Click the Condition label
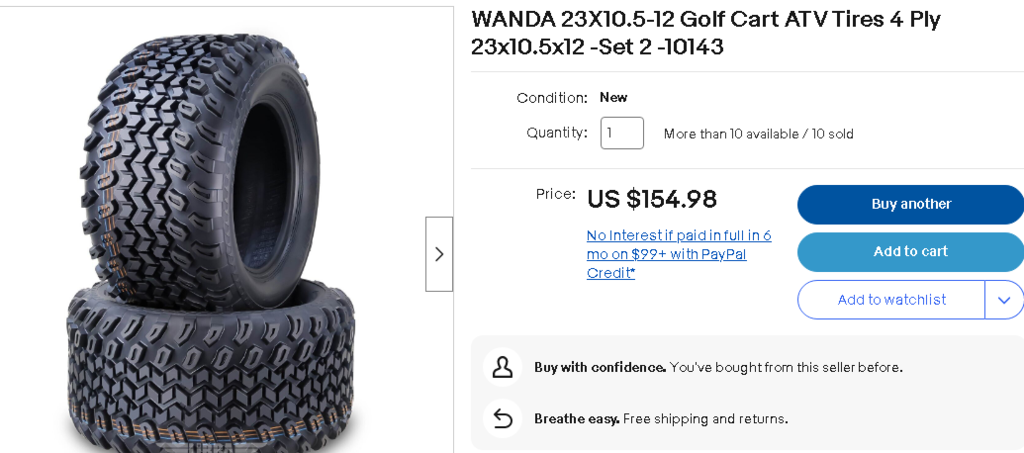Image resolution: width=1024 pixels, height=453 pixels. pyautogui.click(x=552, y=97)
